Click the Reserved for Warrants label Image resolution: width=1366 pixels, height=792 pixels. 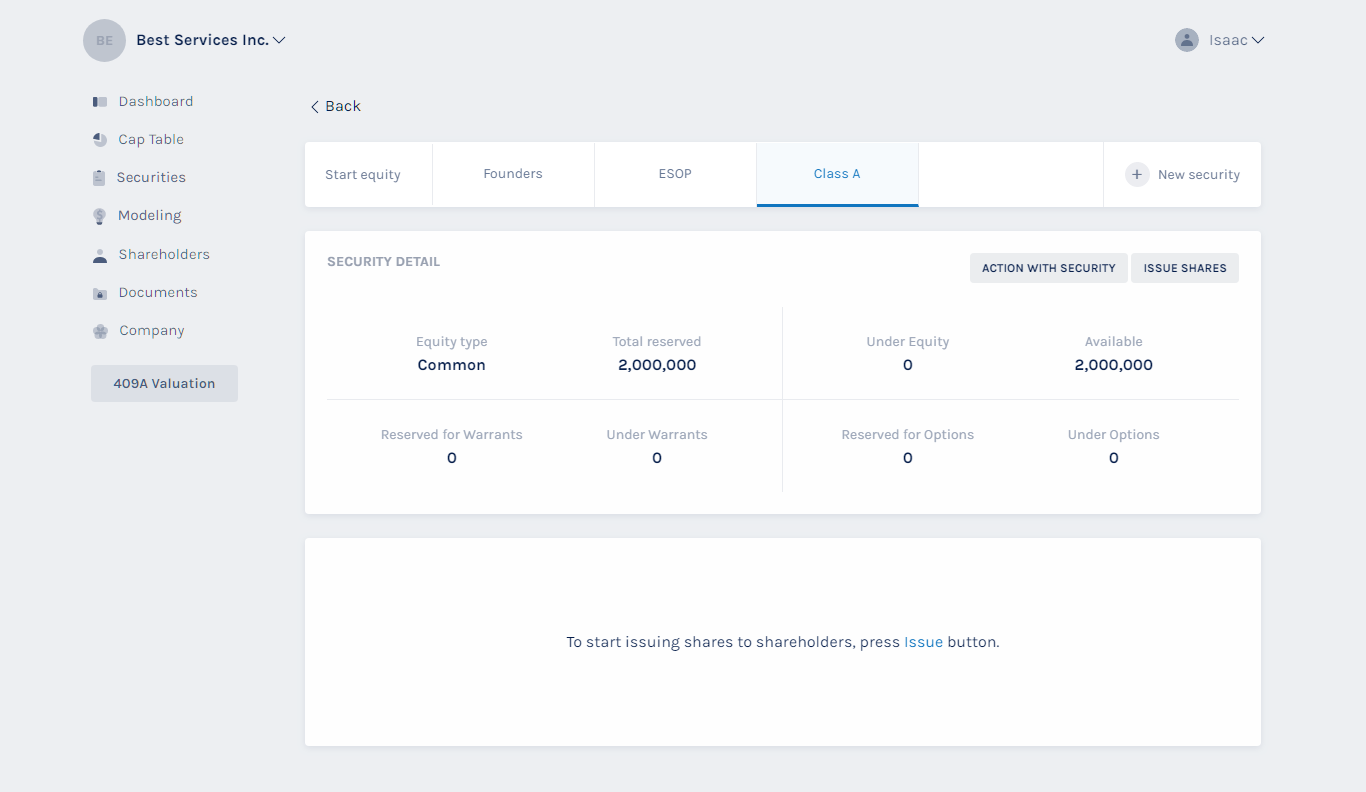tap(452, 435)
